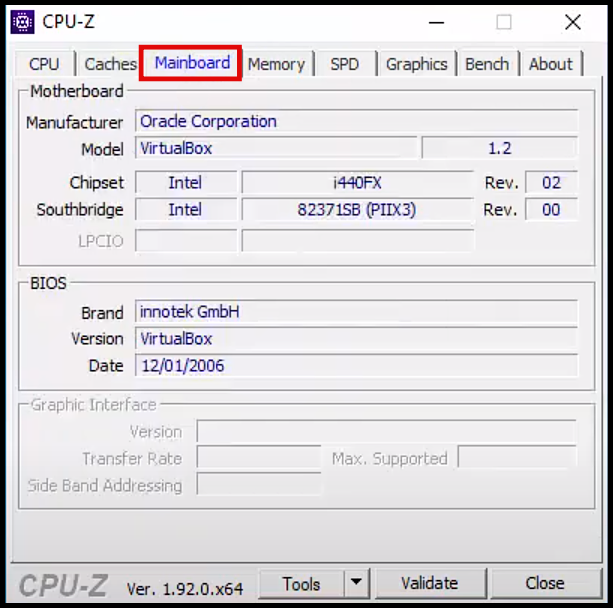Go to the Memory tab
Image resolution: width=613 pixels, height=608 pixels.
[276, 64]
